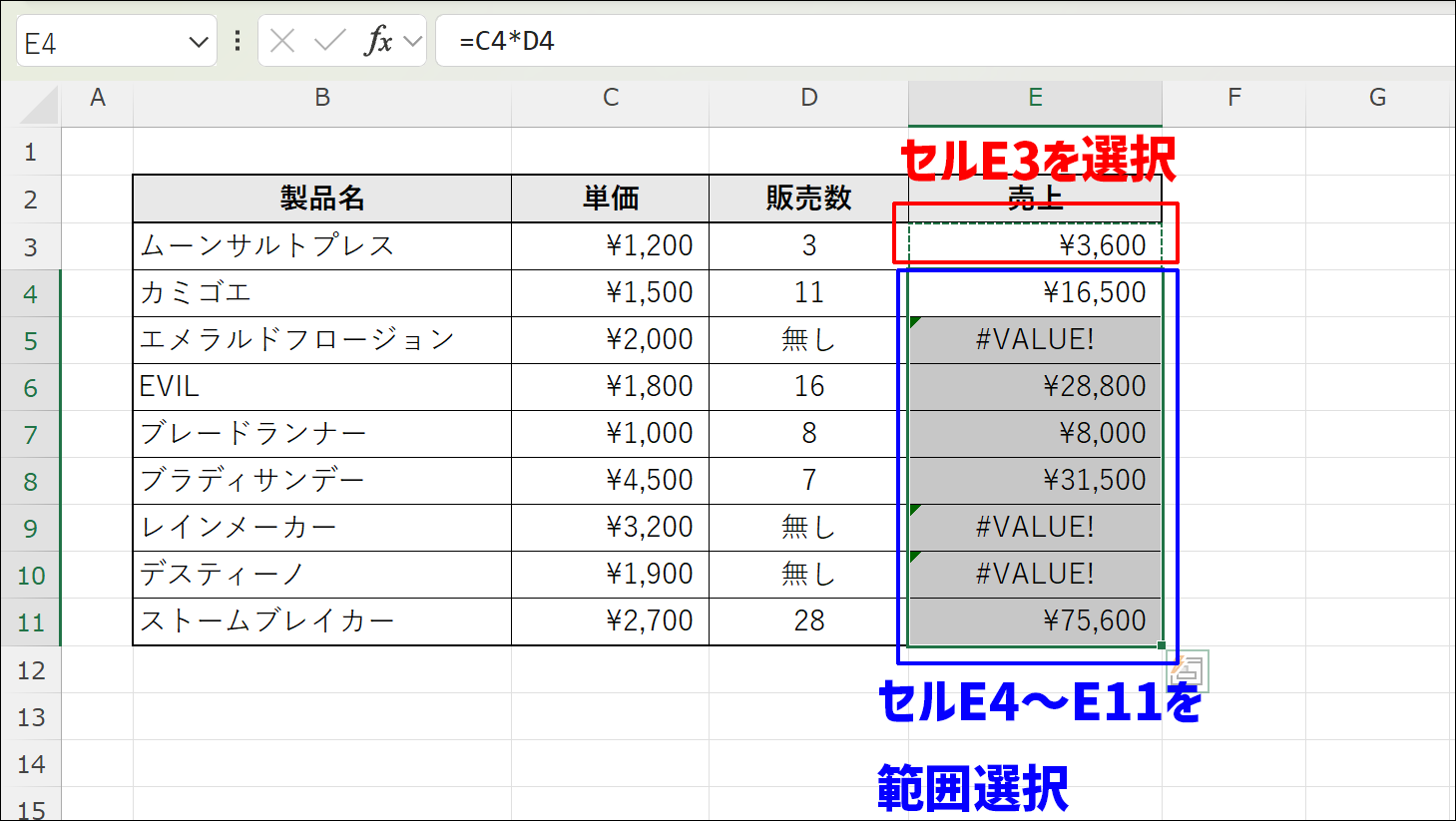This screenshot has width=1456, height=821.
Task: Click the fill handle at the corner of E11
Action: coord(1160,643)
